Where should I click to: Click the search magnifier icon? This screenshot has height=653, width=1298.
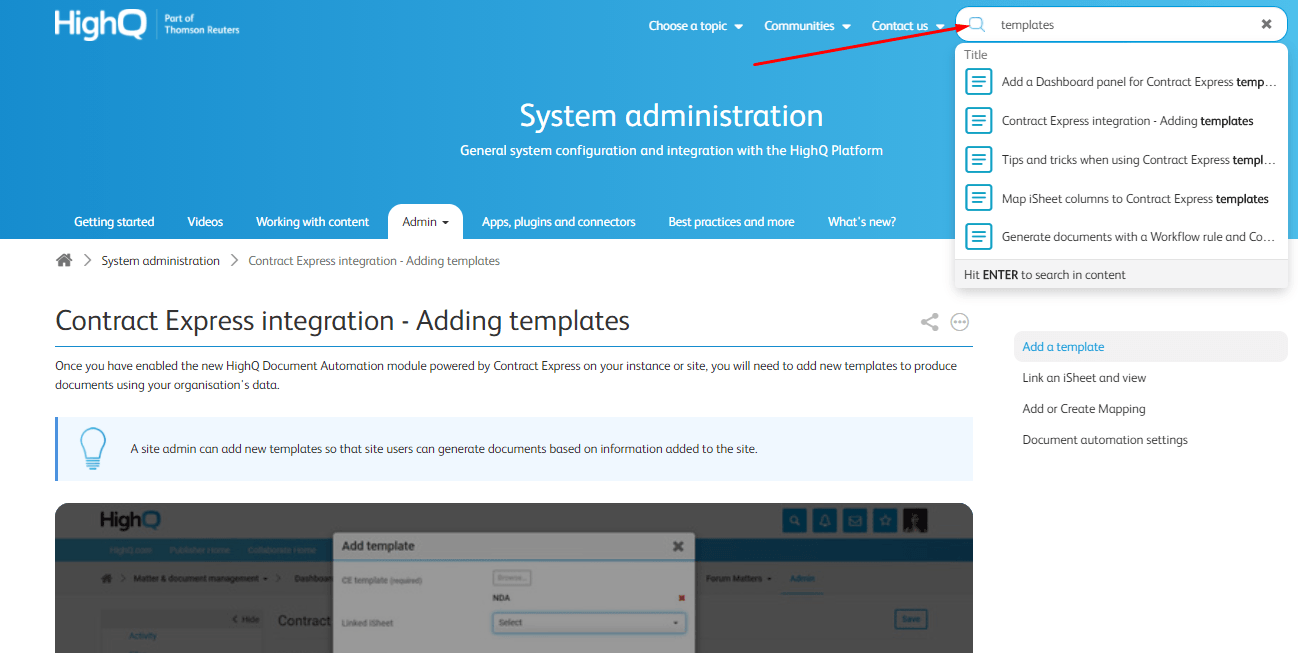978,24
